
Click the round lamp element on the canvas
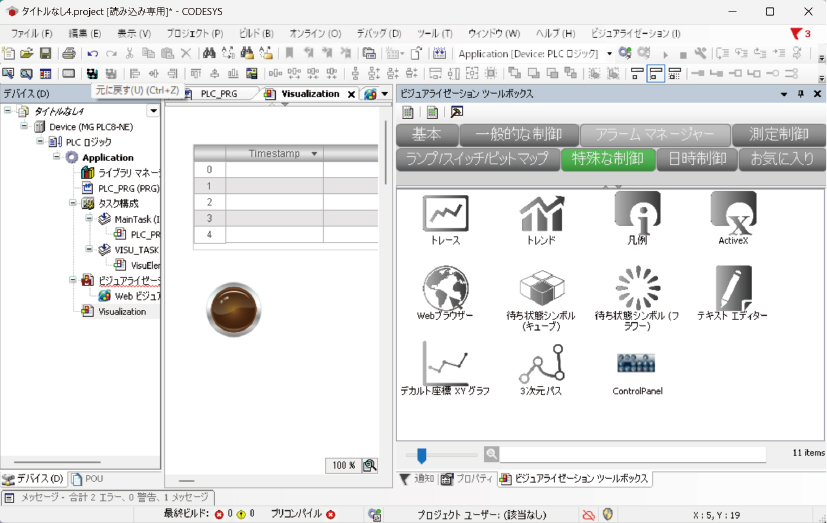pos(233,309)
